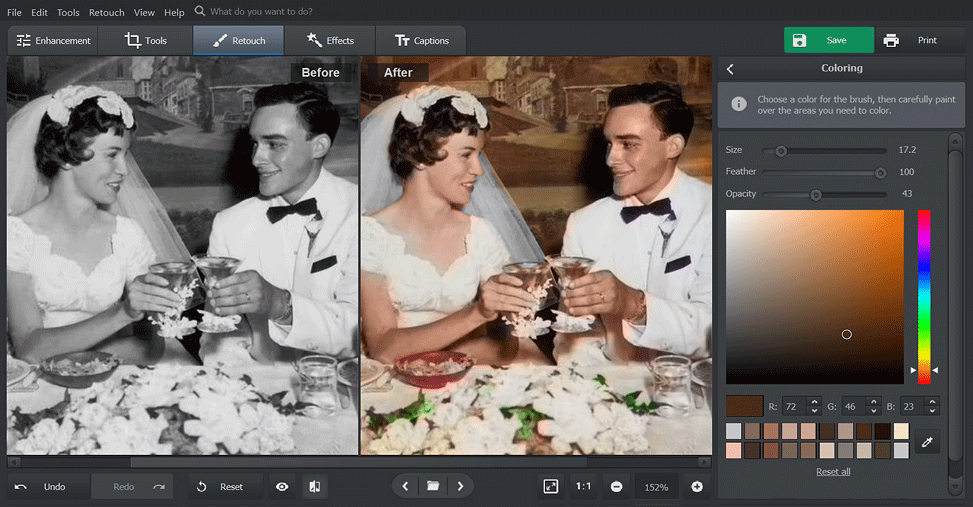Click the Print printer icon
This screenshot has height=507, width=973.
tap(890, 40)
